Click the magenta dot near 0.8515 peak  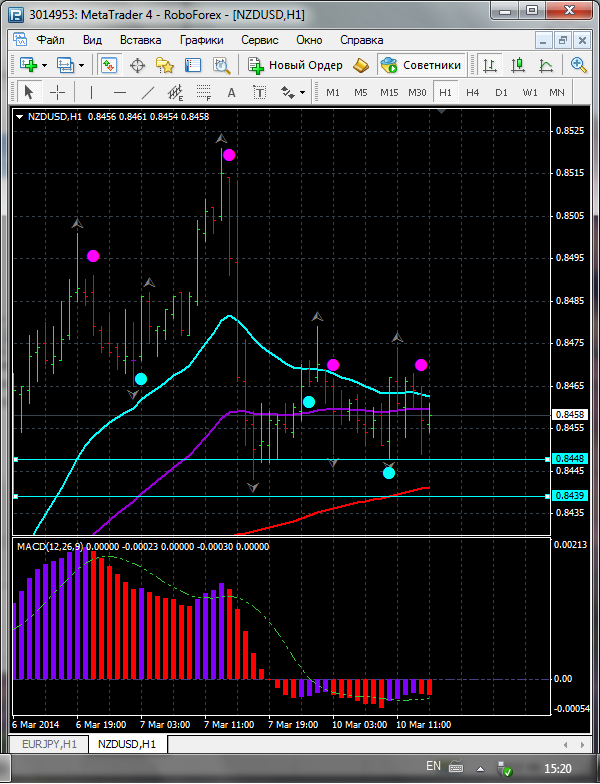229,155
